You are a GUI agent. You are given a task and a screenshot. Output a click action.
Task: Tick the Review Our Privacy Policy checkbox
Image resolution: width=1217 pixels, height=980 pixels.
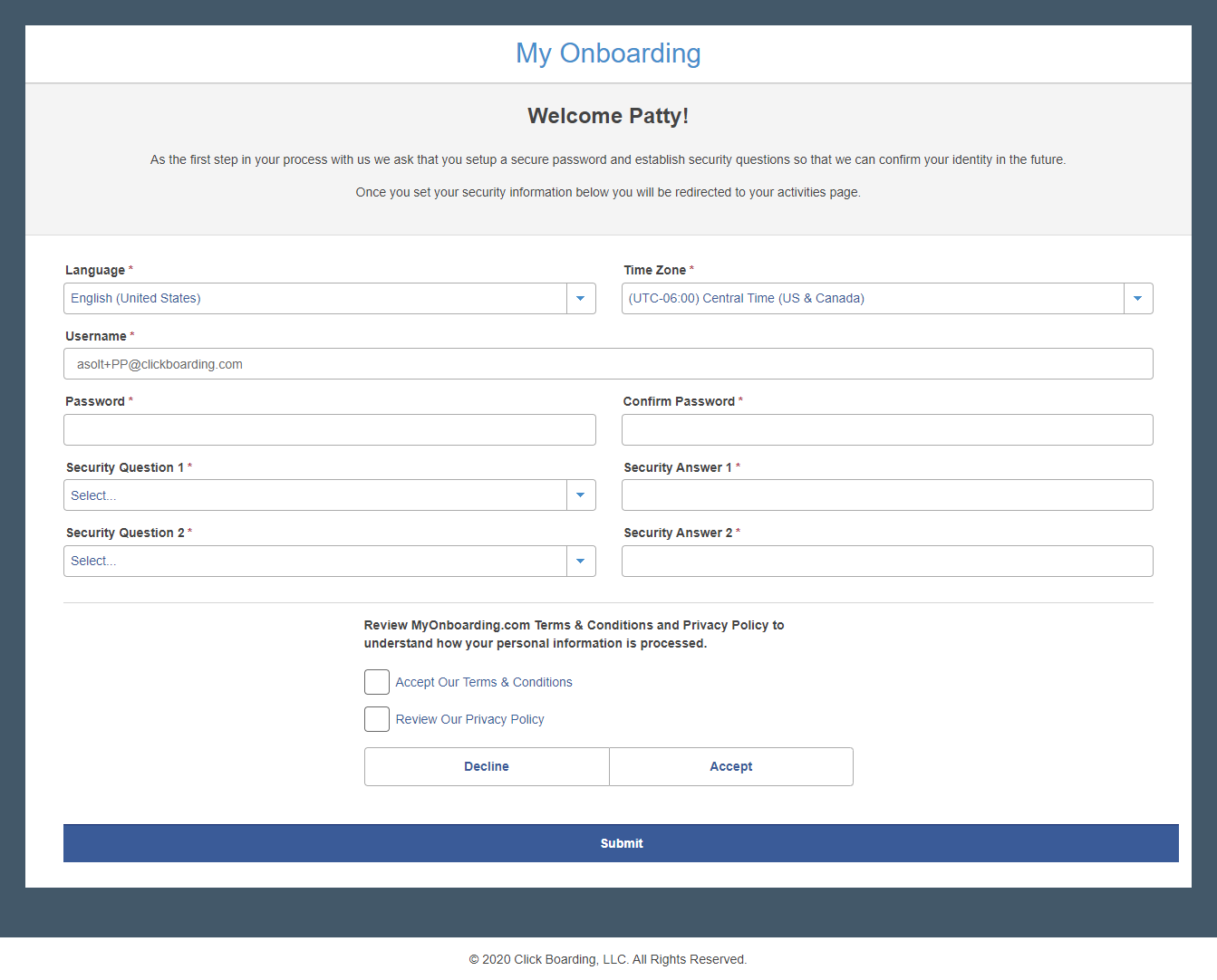click(377, 719)
